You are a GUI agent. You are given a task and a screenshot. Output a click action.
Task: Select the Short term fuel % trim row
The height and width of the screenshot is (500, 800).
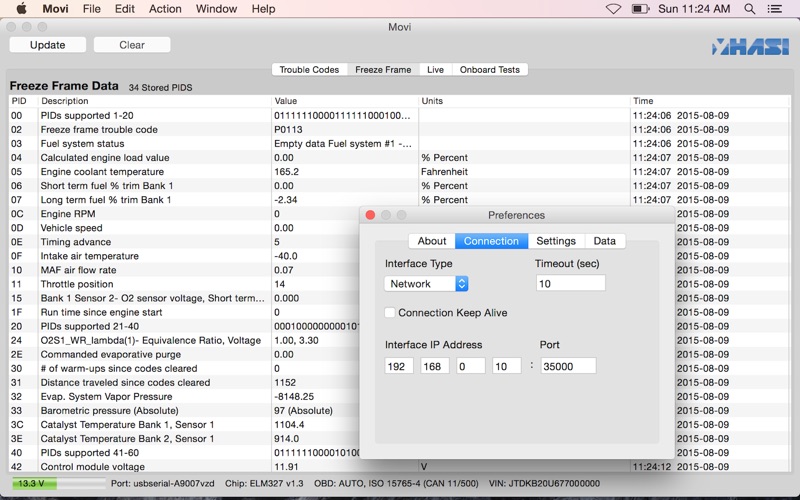coord(399,186)
